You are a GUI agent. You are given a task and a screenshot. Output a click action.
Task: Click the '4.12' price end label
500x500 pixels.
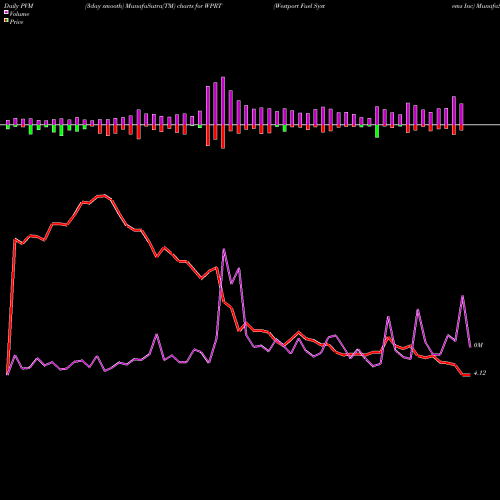coord(480,373)
